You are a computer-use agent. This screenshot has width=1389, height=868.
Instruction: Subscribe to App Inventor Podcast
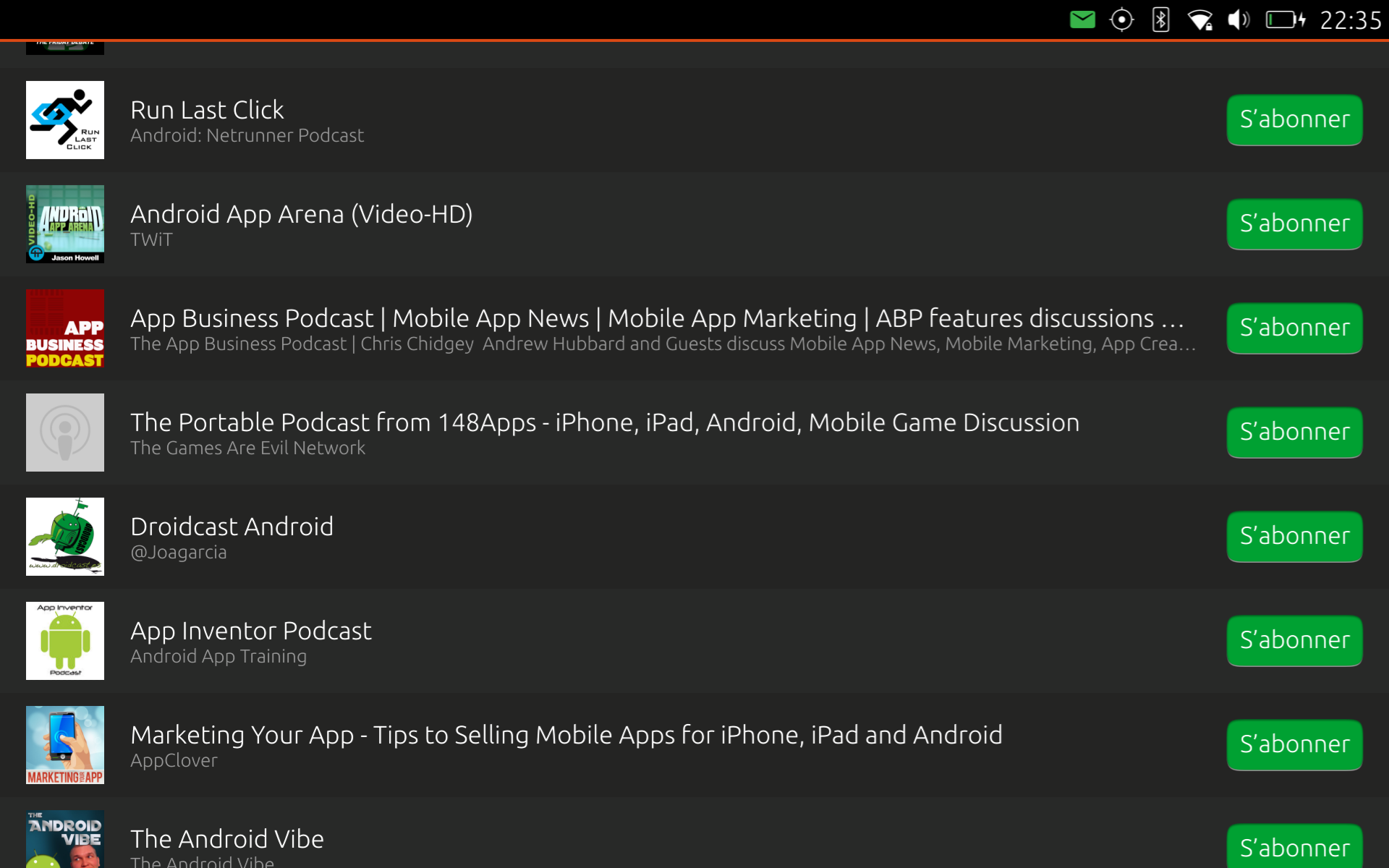1294,641
